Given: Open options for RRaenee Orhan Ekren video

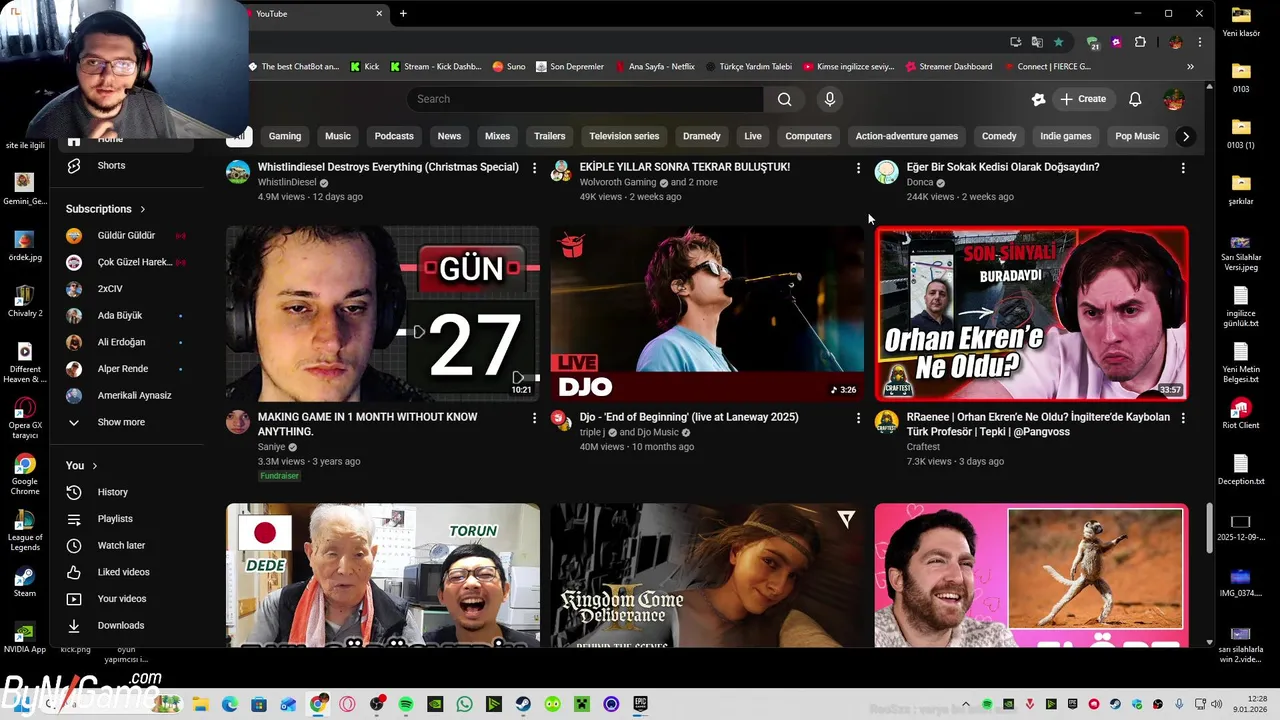Looking at the screenshot, I should point(1183,418).
